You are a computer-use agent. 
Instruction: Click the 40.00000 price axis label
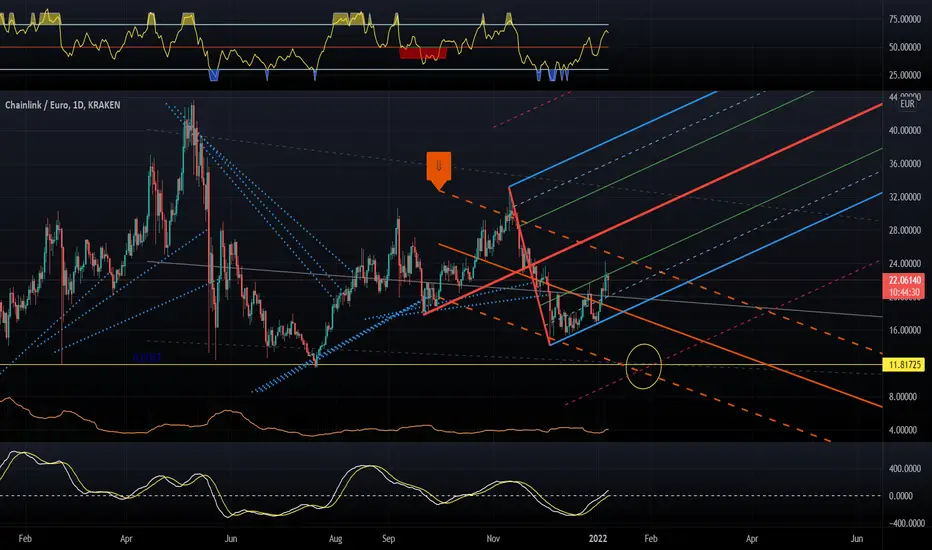click(905, 130)
